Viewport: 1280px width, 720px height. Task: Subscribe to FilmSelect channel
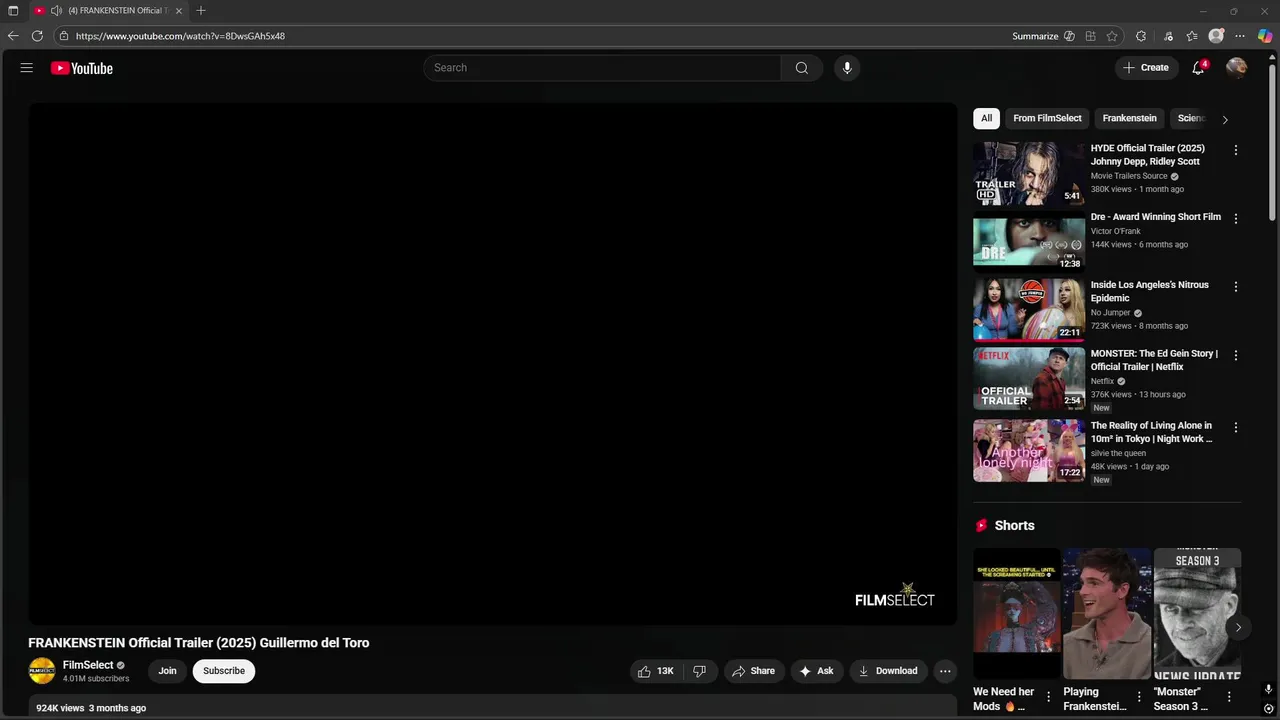tap(224, 671)
